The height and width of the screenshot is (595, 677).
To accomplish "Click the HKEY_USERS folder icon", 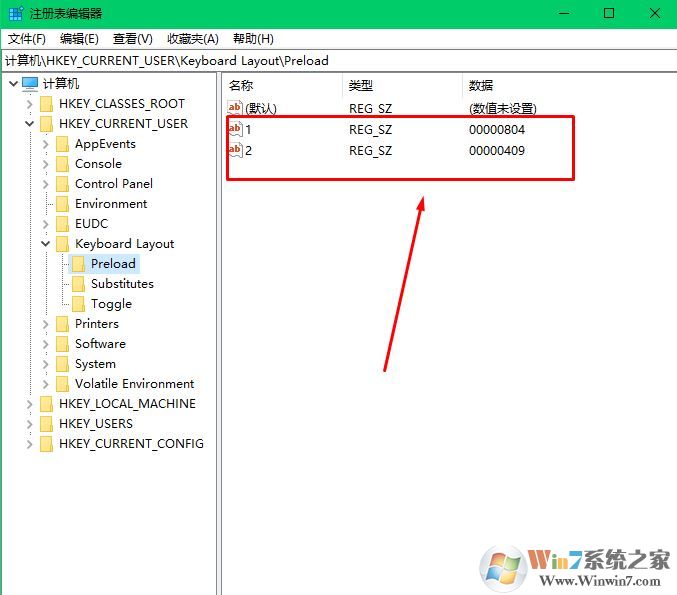I will (46, 424).
